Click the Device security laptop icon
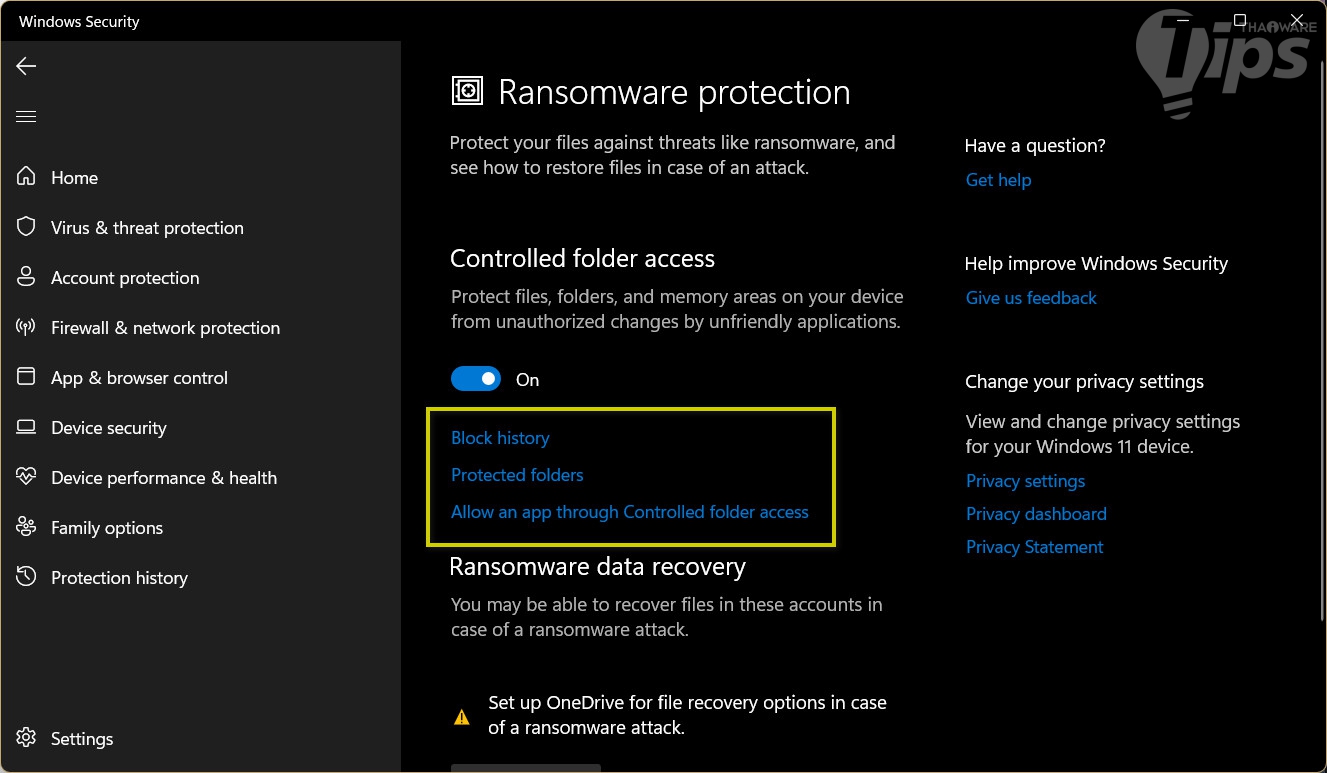 26,427
